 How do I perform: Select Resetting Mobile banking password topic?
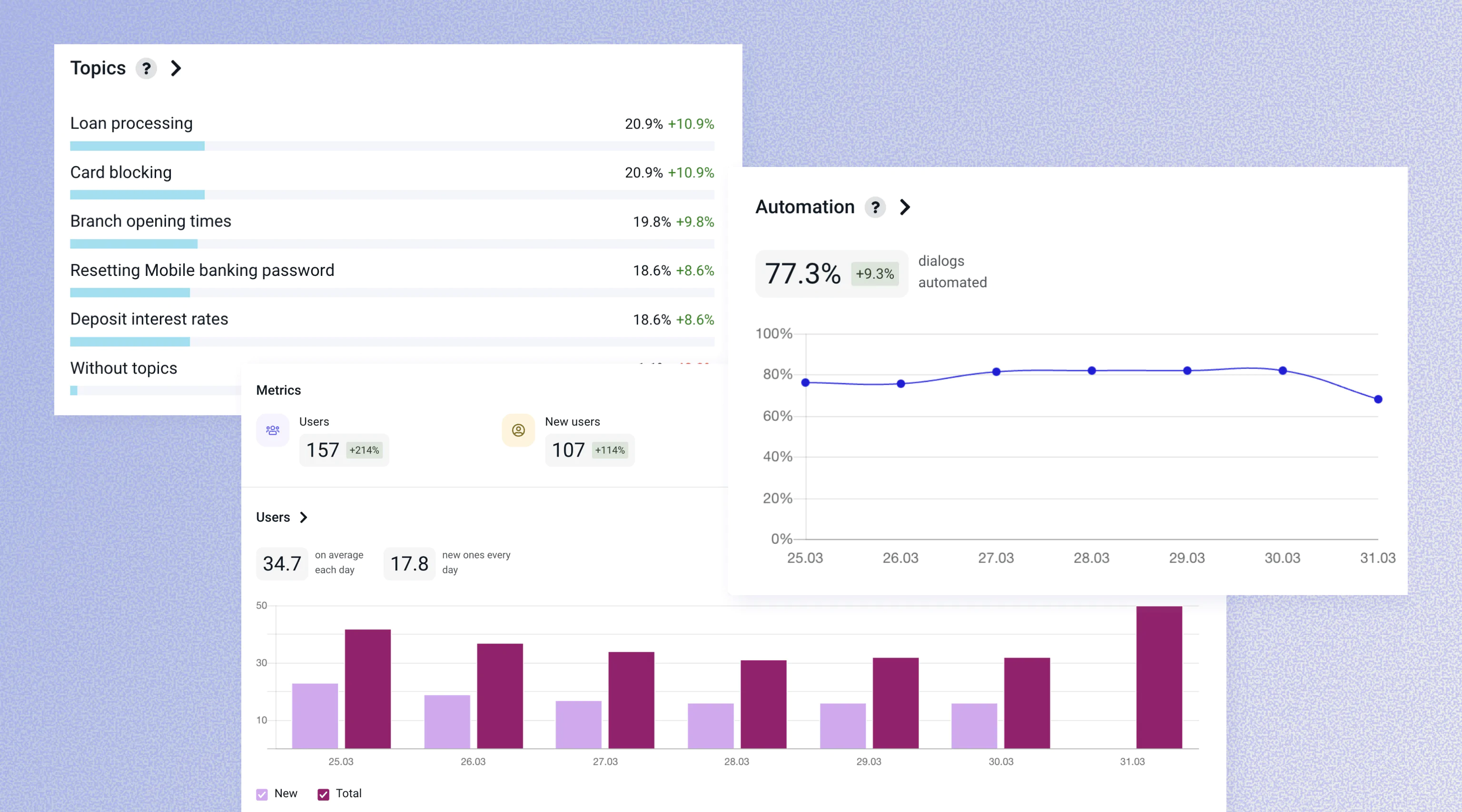(202, 271)
